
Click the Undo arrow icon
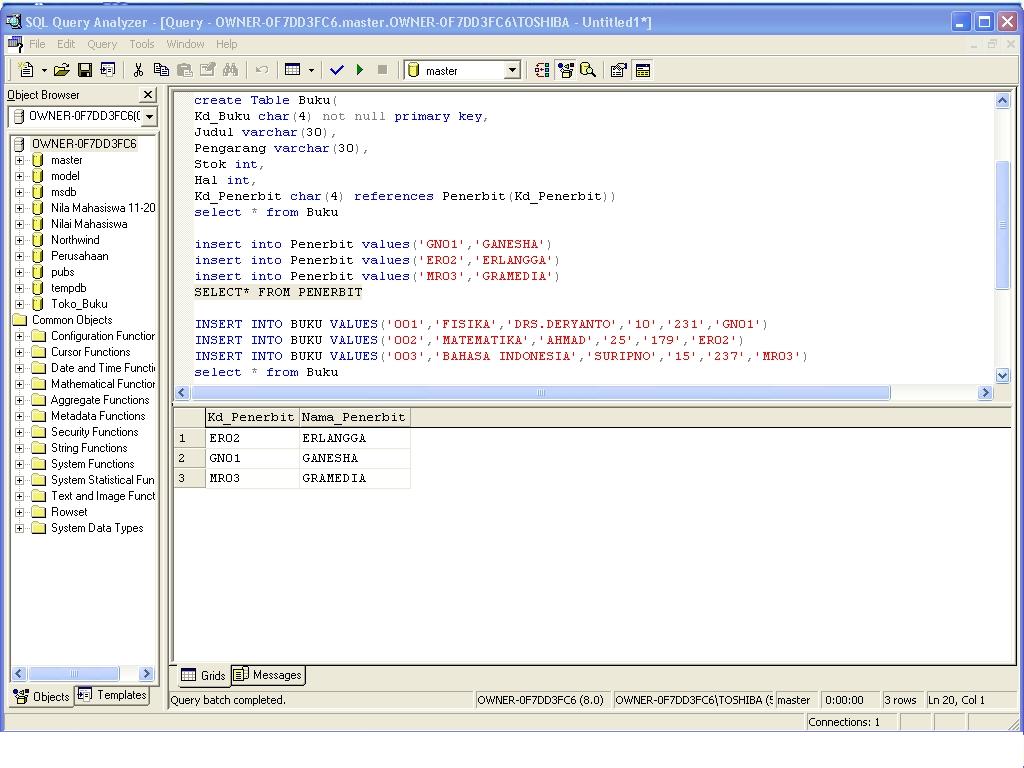[262, 70]
